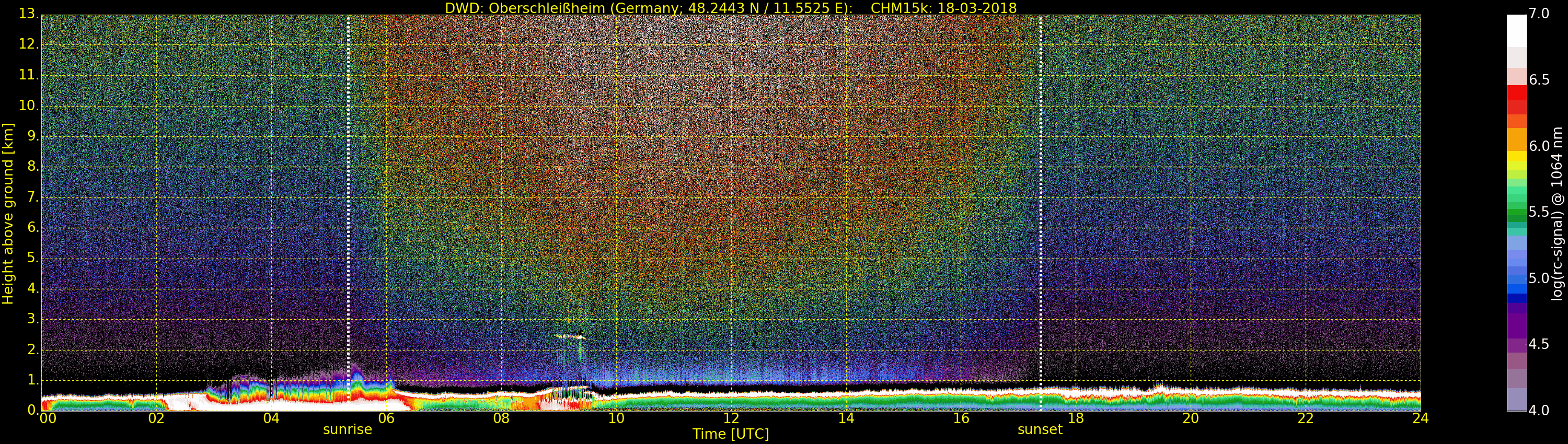This screenshot has height=444, width=1568.
Task: Click the colorbar tick label '5.5'
Action: tap(1539, 212)
